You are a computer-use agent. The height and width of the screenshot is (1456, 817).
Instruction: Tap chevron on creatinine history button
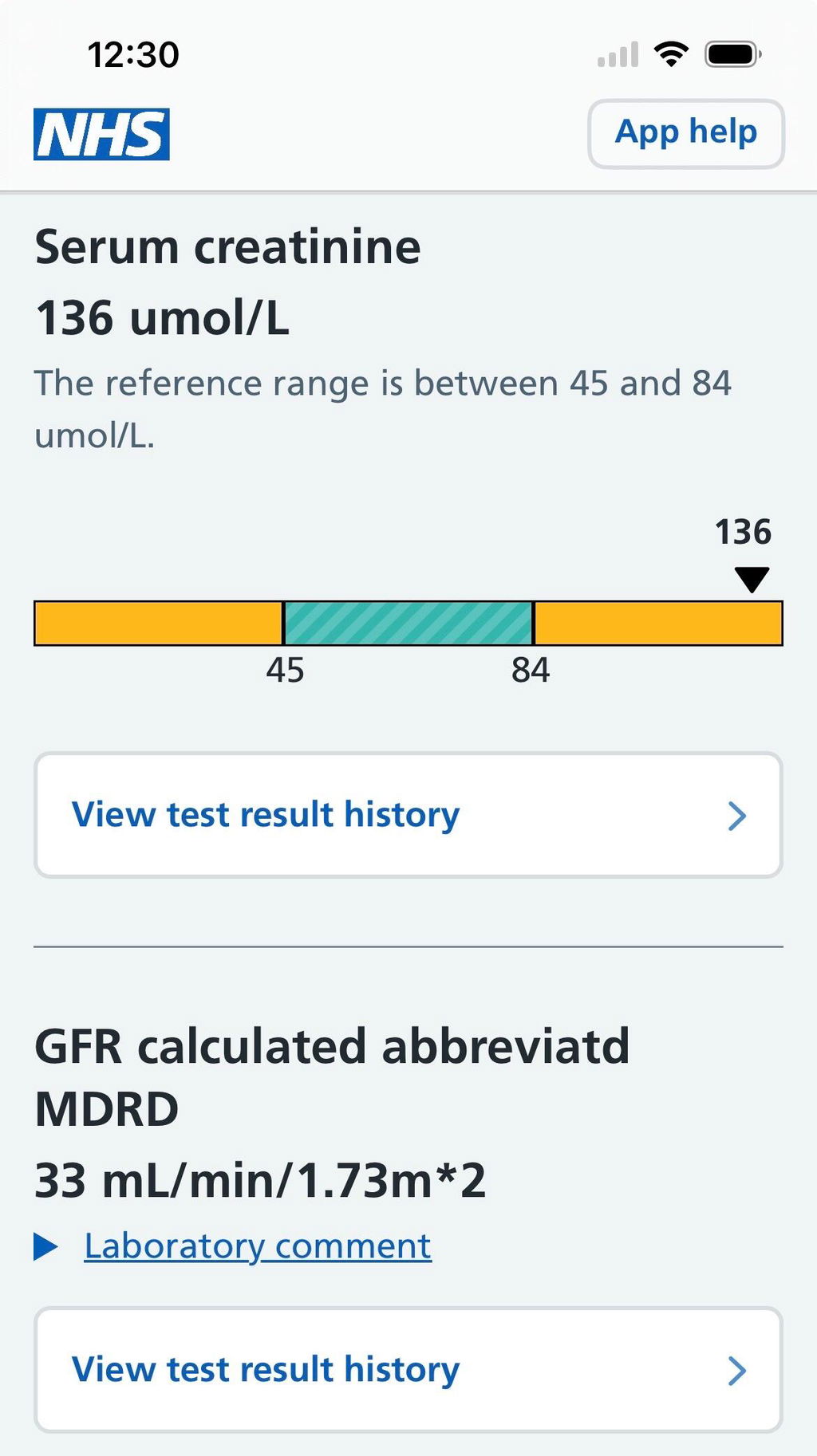point(737,816)
